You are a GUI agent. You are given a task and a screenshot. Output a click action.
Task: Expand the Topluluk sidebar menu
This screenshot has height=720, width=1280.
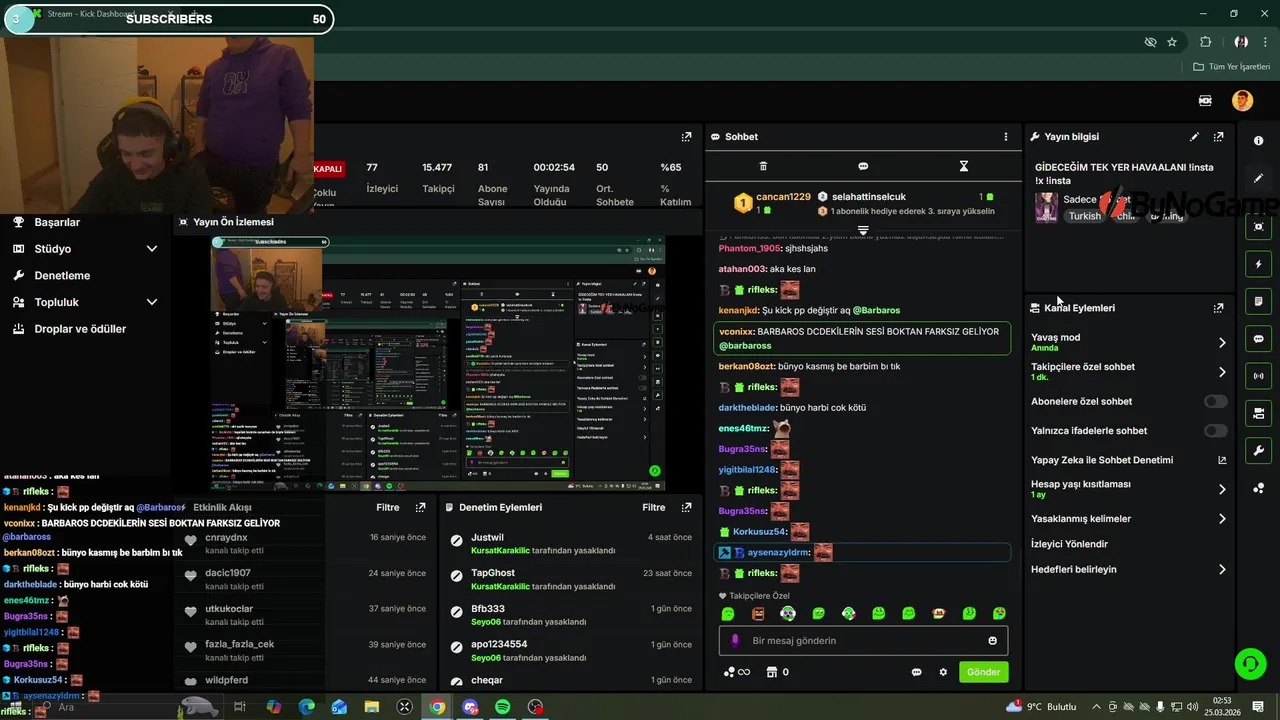(x=152, y=302)
